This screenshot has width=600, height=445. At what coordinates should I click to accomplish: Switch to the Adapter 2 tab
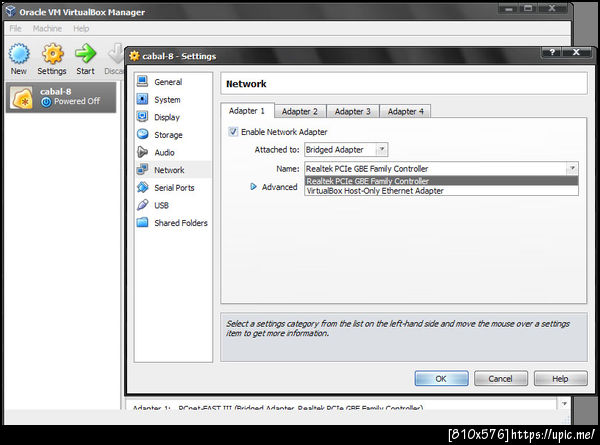tap(300, 111)
